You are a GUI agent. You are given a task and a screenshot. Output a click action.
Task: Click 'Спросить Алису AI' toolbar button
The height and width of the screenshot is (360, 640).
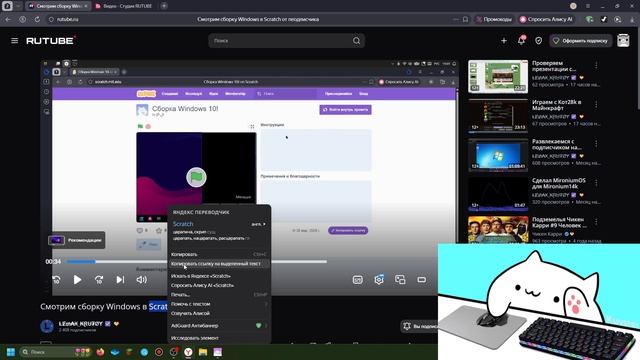point(546,19)
